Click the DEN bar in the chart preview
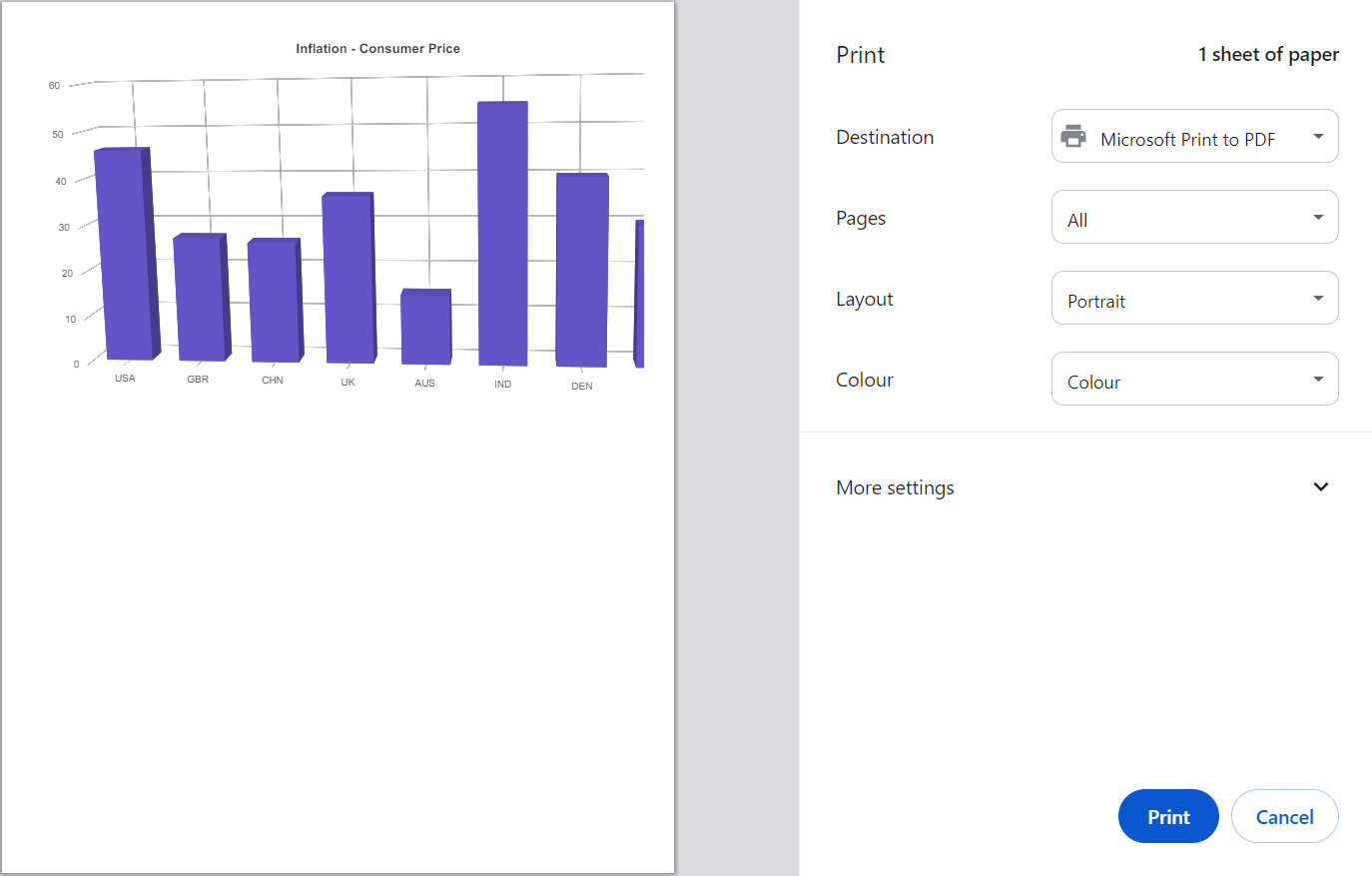Viewport: 1372px width, 876px height. pos(582,270)
